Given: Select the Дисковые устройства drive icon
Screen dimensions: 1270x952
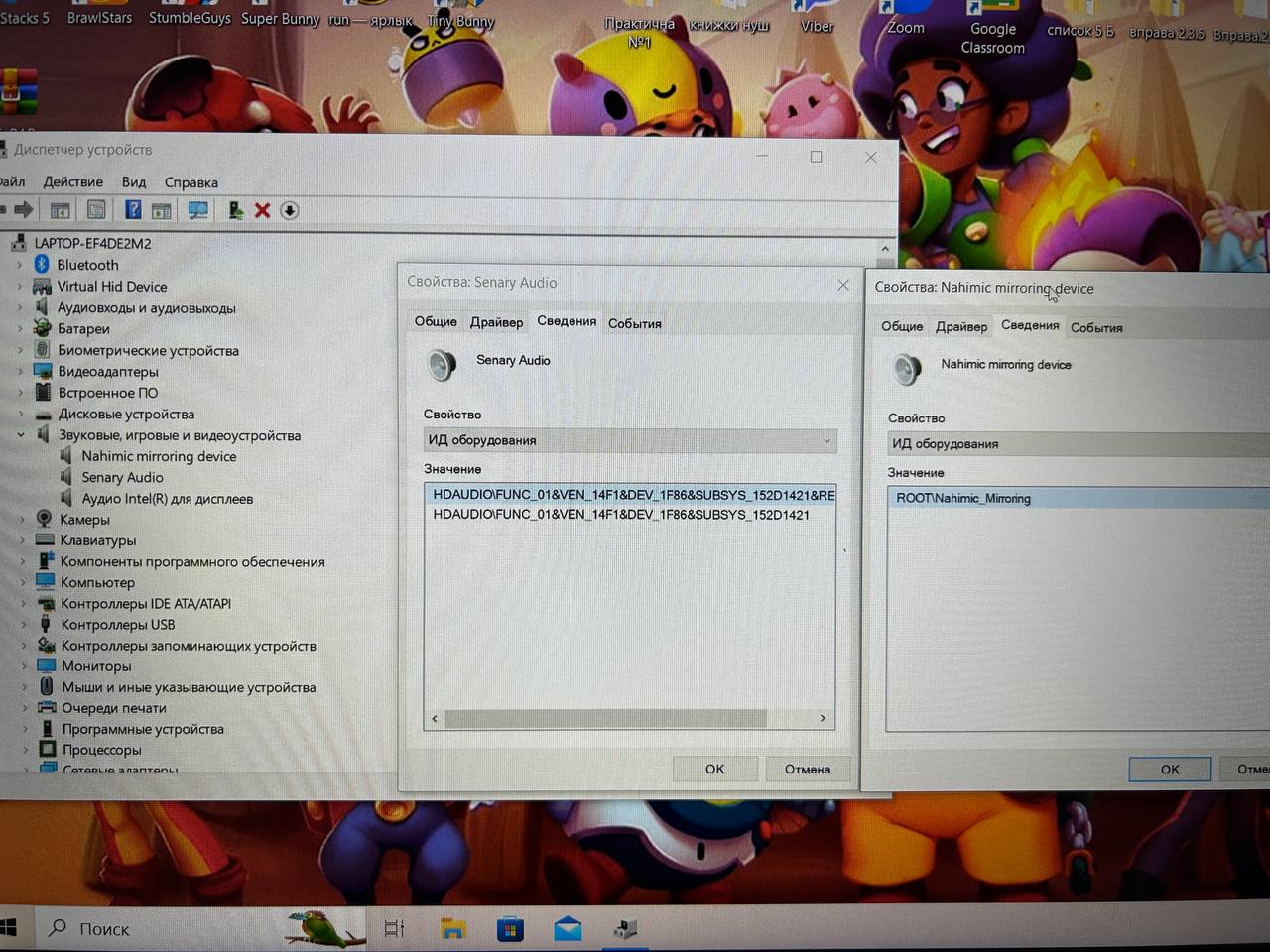Looking at the screenshot, I should click(x=44, y=414).
